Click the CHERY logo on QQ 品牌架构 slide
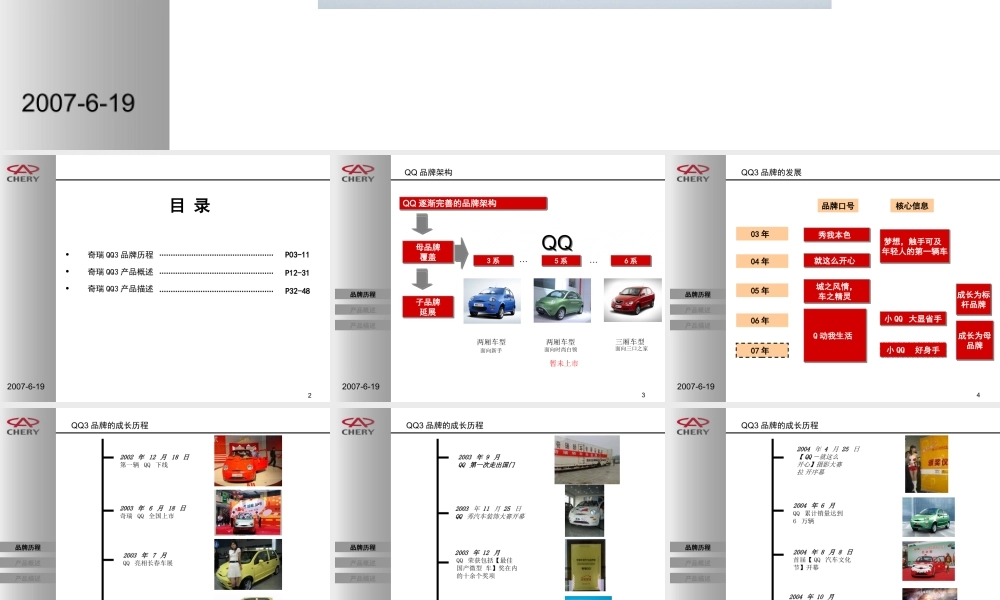Screen dimensions: 1000x600 [x=358, y=173]
